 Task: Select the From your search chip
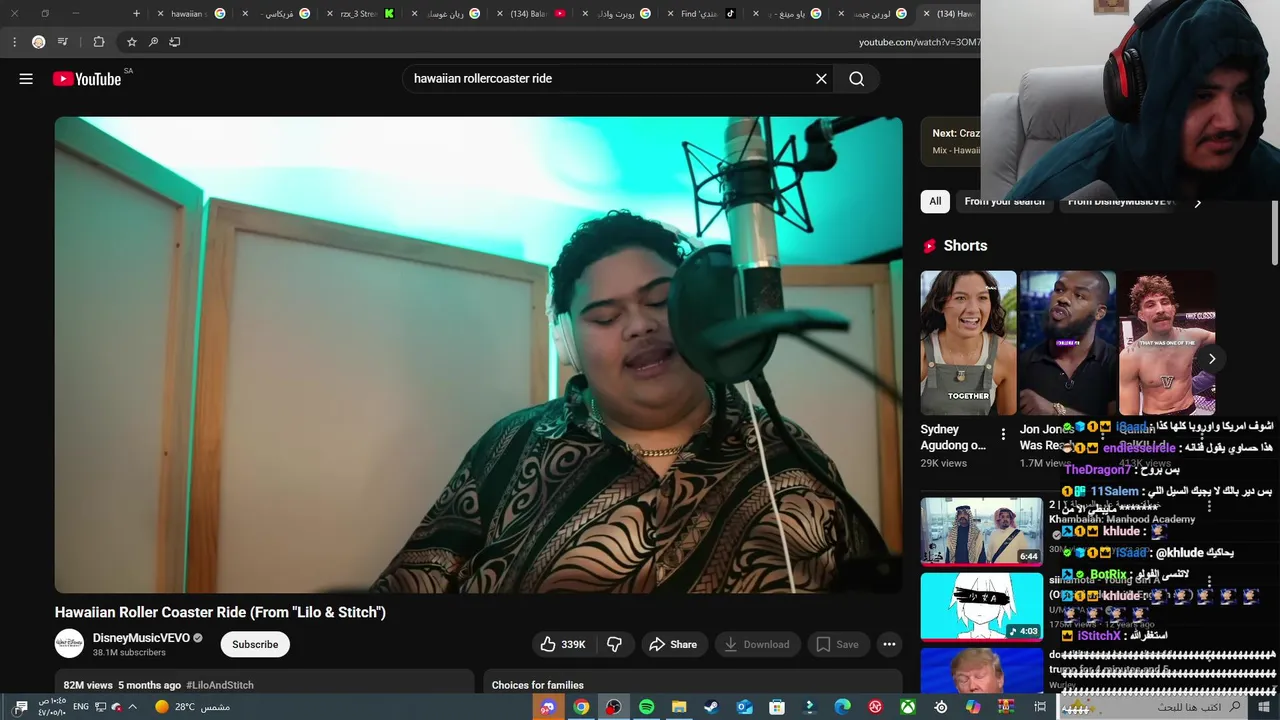(x=1004, y=201)
